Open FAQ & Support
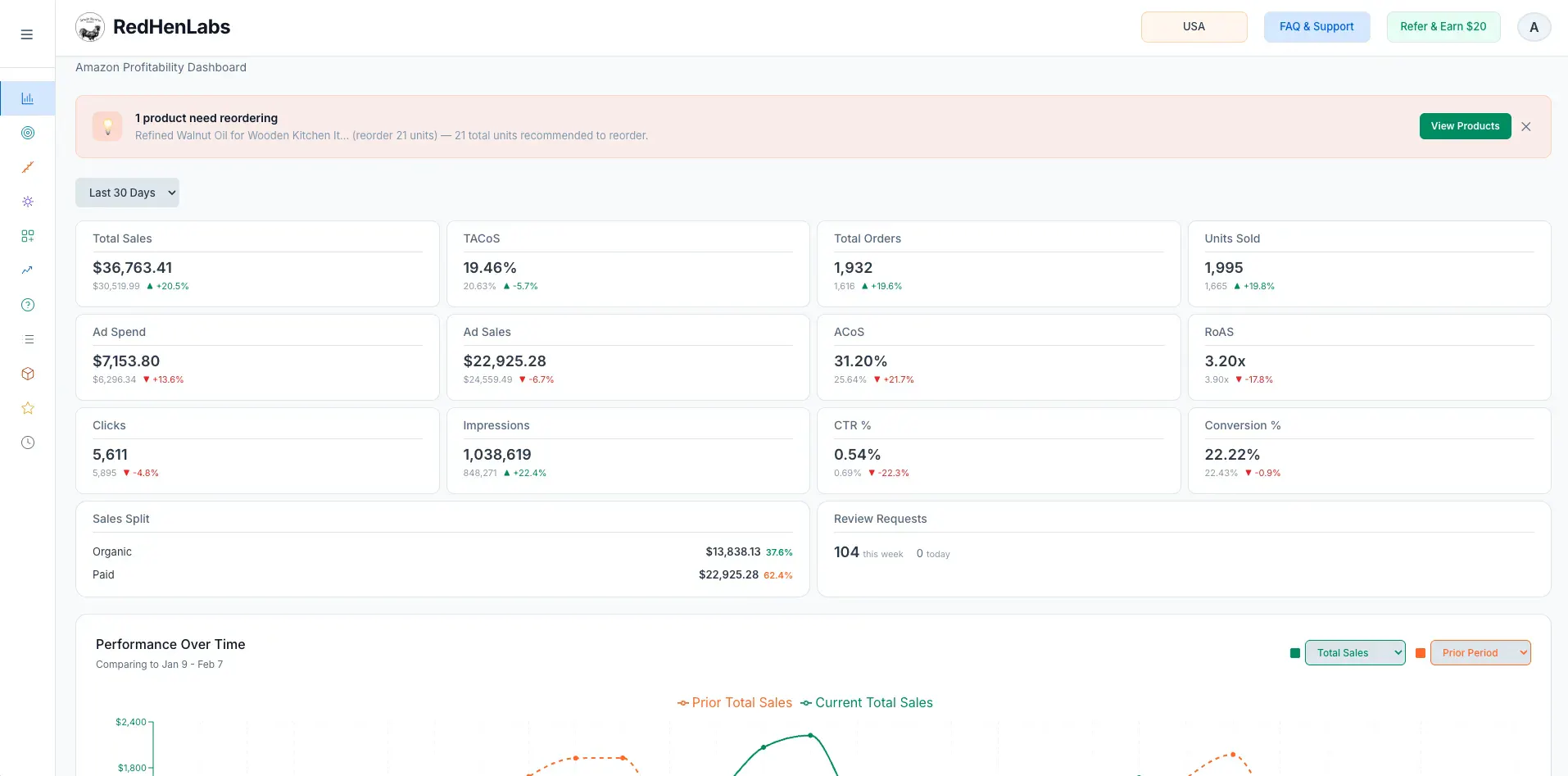This screenshot has width=1568, height=776. coord(1317,27)
